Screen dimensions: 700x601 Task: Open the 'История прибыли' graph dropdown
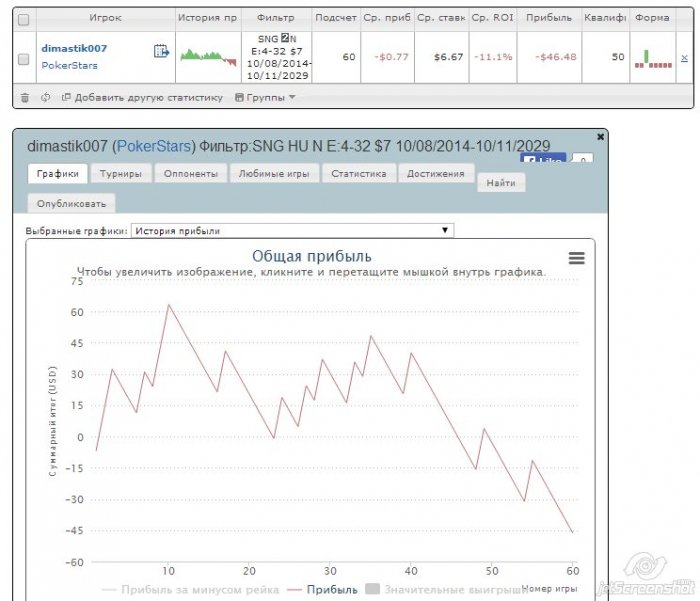click(x=292, y=231)
